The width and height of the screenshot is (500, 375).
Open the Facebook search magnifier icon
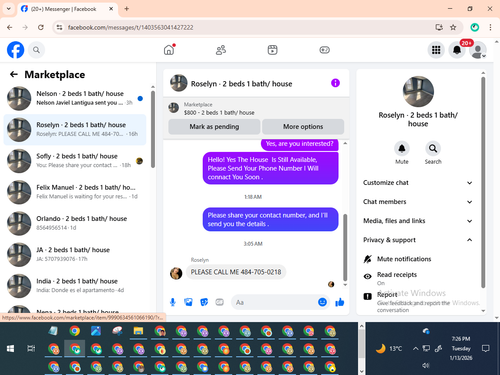[x=36, y=50]
